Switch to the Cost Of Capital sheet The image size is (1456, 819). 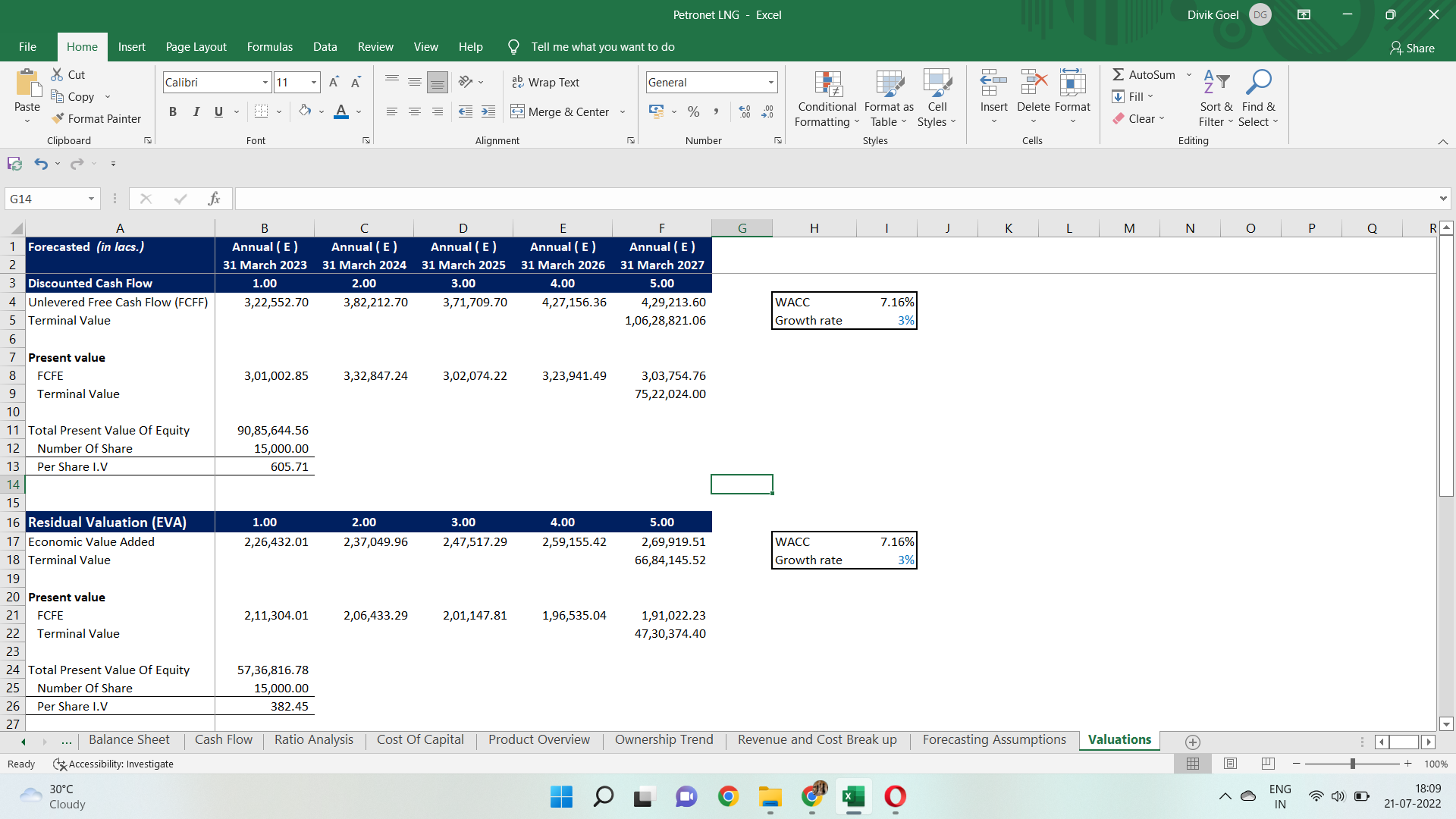coord(420,739)
